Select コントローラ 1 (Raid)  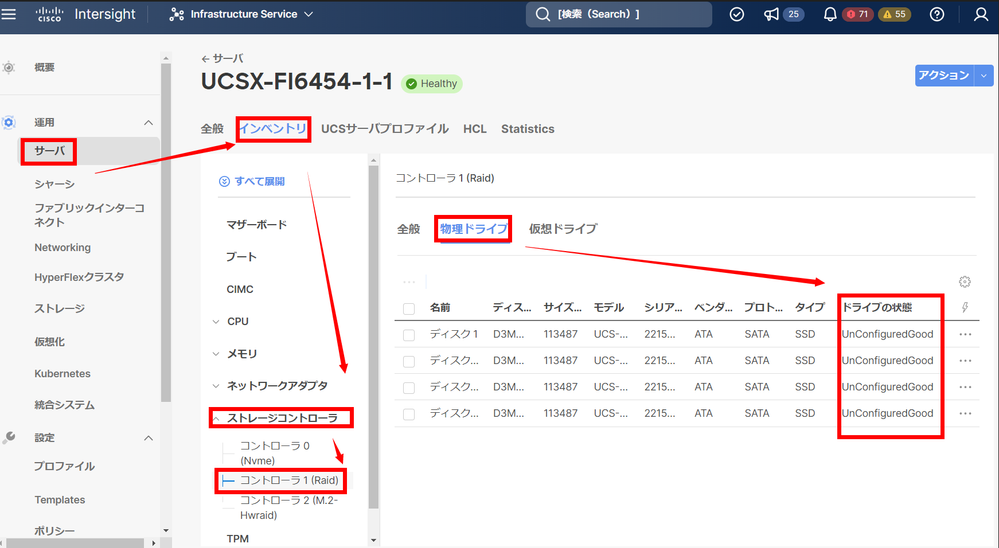point(289,480)
